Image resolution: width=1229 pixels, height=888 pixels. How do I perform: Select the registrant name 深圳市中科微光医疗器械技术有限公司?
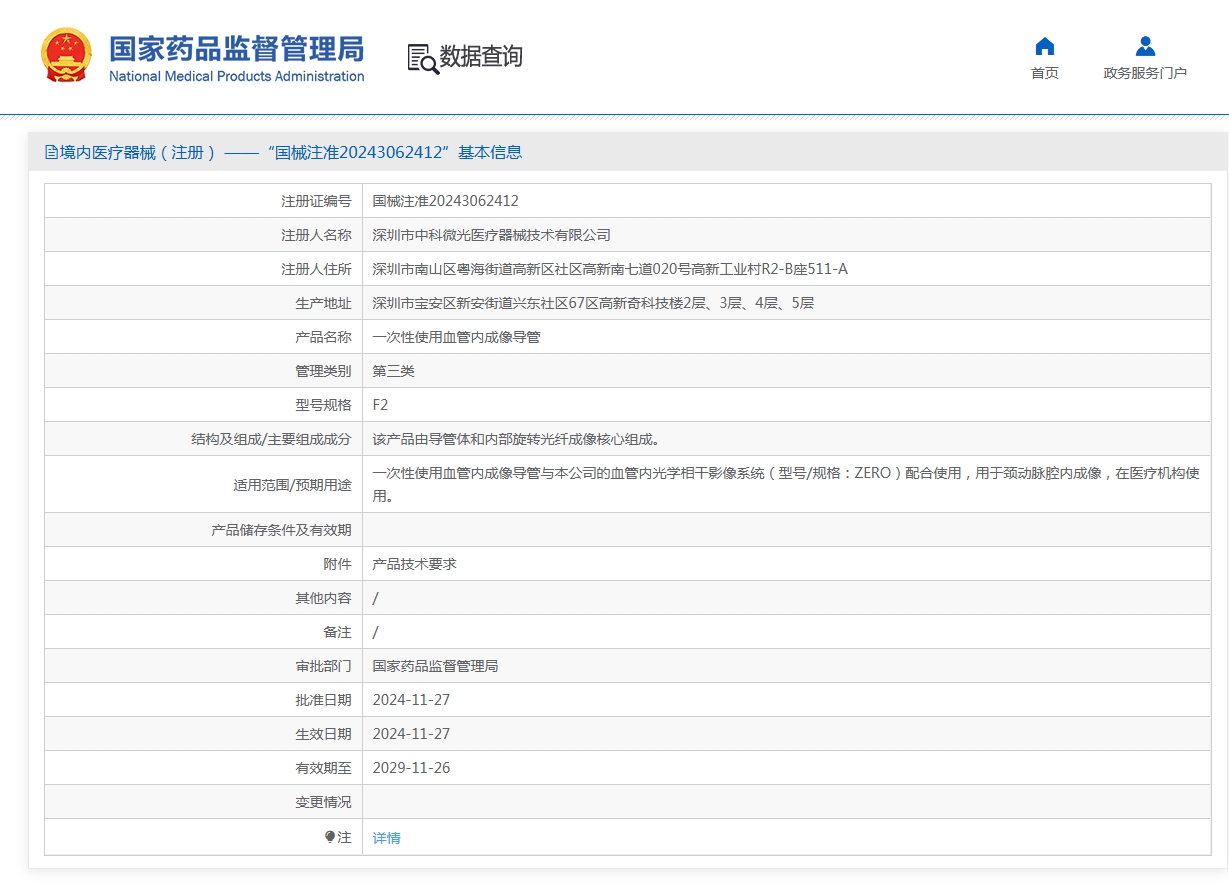click(492, 235)
